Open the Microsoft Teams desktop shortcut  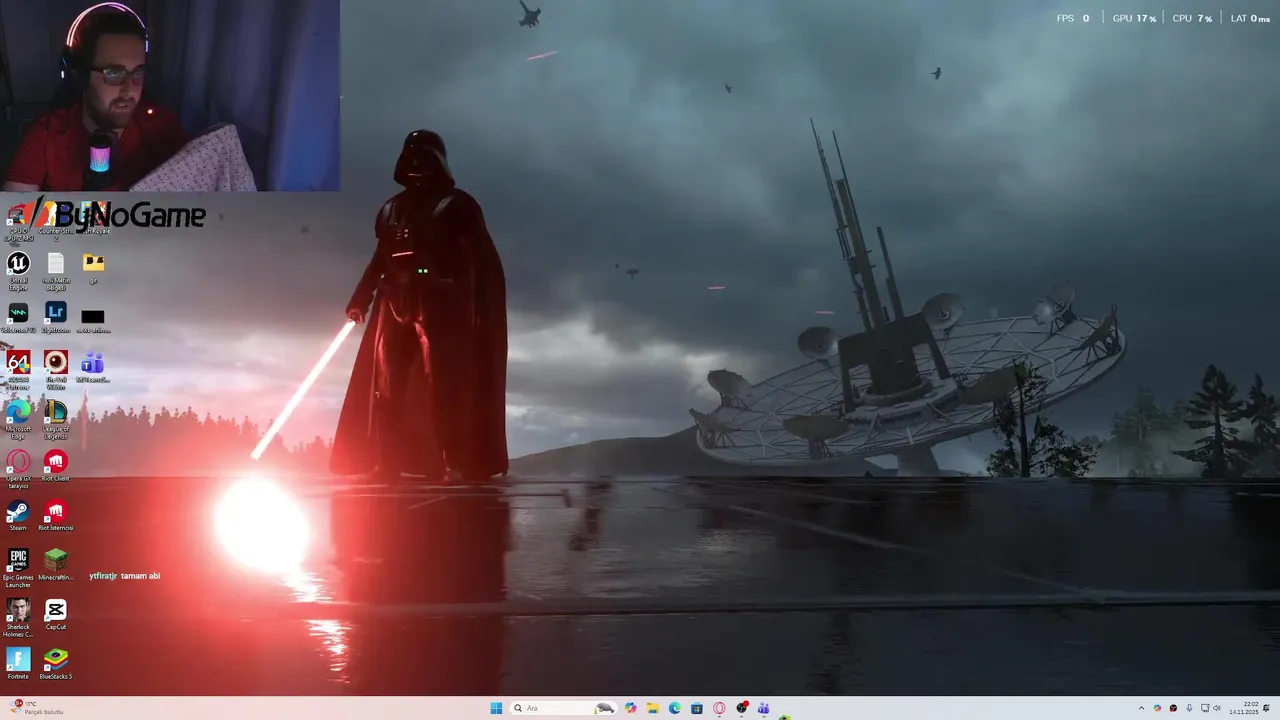point(93,367)
